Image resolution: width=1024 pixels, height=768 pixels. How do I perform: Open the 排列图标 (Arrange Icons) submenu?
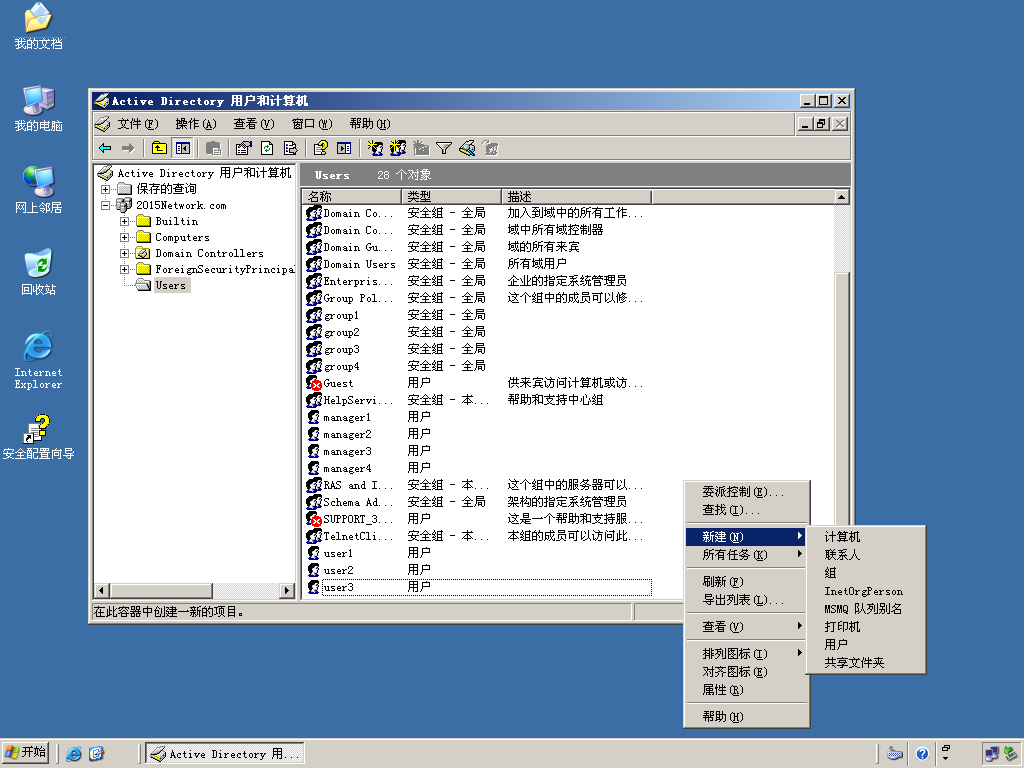pos(746,654)
